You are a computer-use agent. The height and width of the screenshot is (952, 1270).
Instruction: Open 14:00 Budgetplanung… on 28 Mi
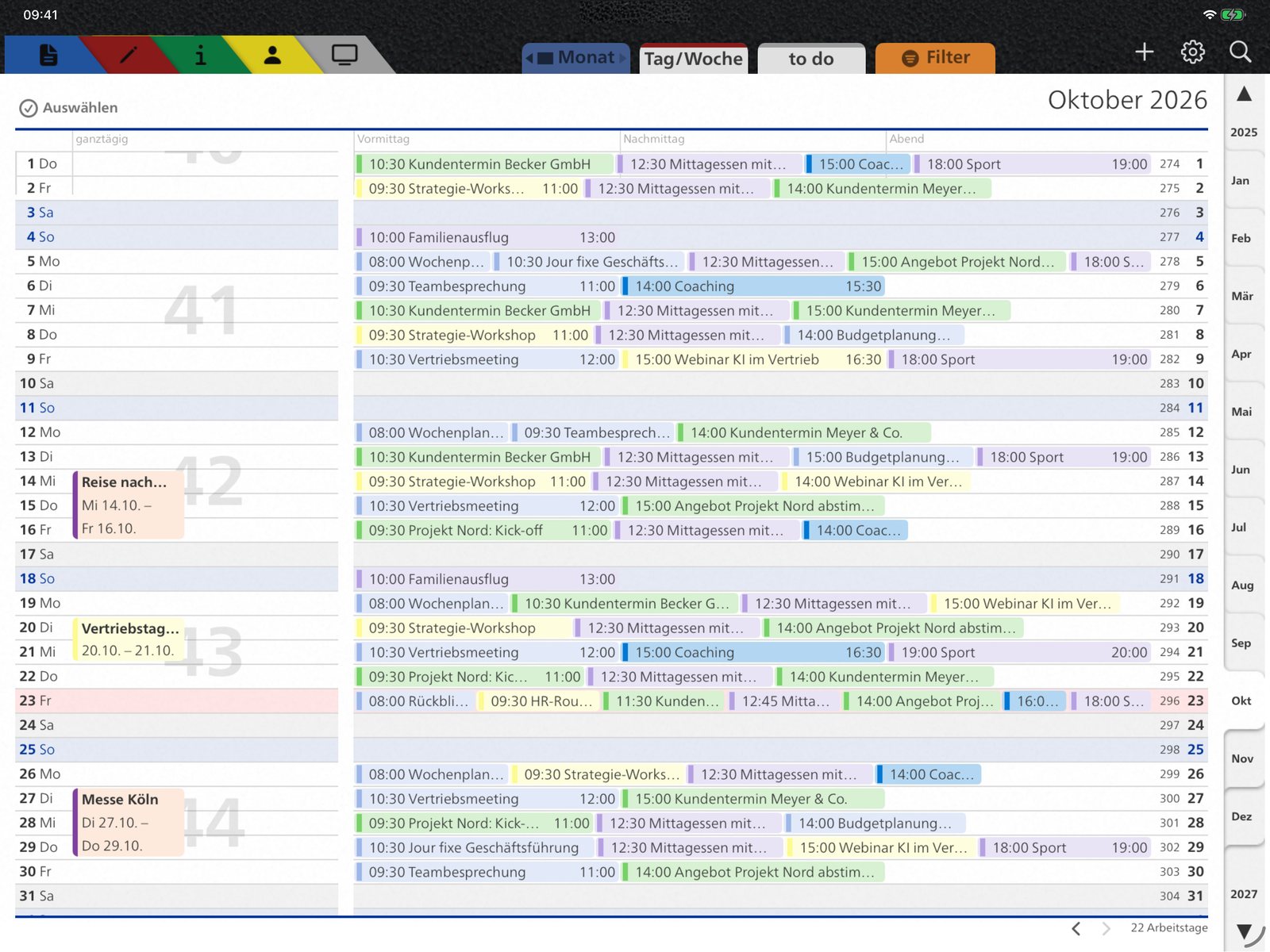tap(875, 823)
